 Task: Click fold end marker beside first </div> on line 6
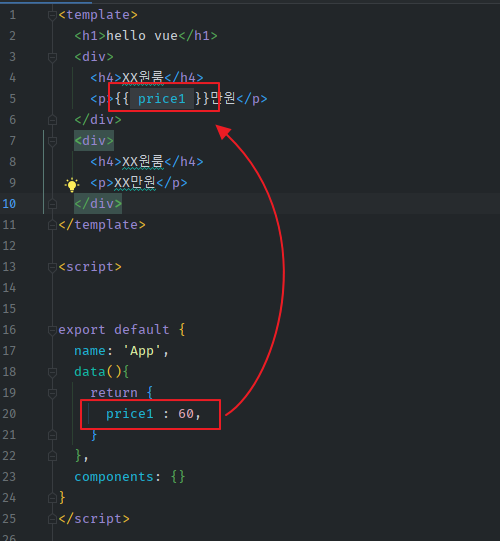click(52, 120)
